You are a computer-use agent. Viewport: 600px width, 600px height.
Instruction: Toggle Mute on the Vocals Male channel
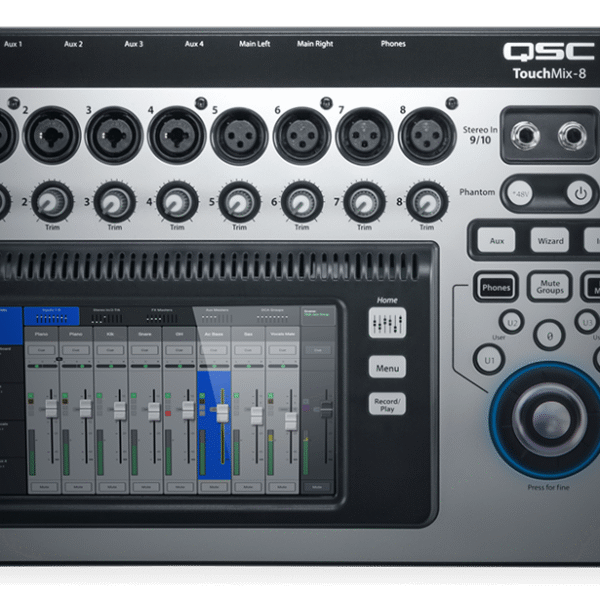(x=281, y=485)
